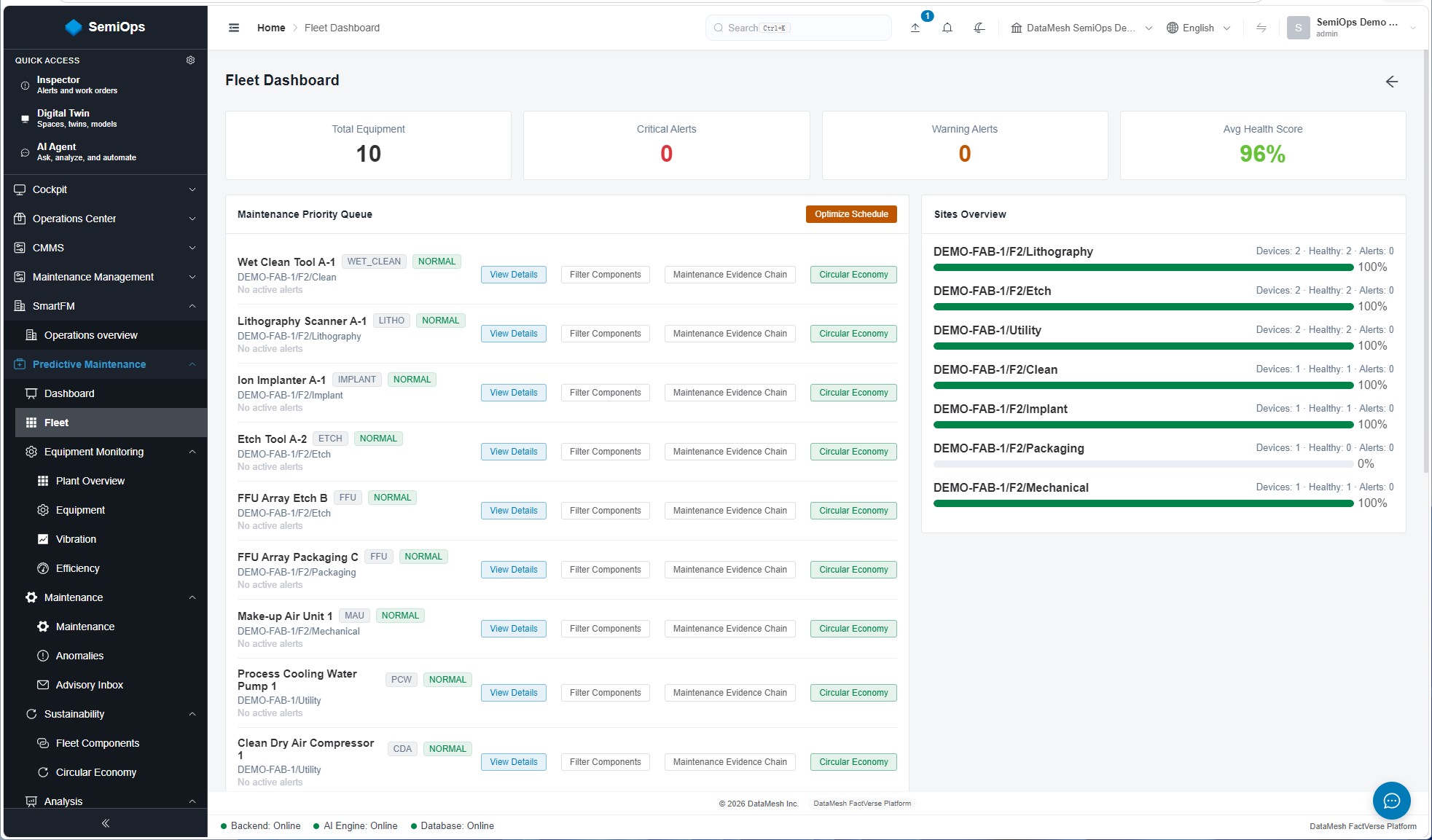Open the DataMesh SemiOps tenant dropdown
1432x840 pixels.
(1081, 28)
